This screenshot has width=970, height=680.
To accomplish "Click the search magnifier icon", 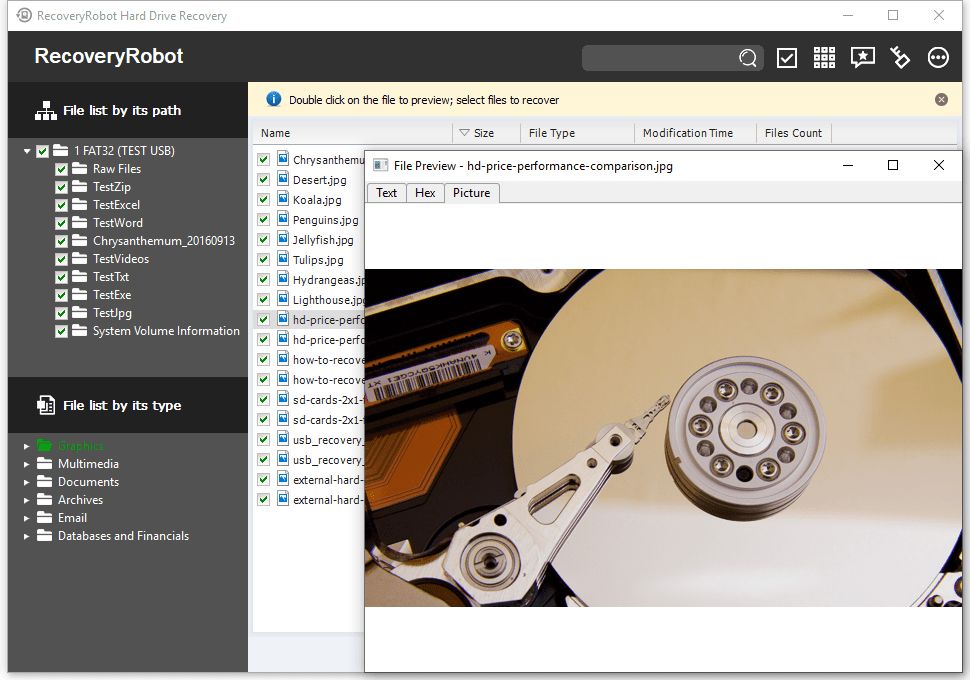I will point(747,58).
